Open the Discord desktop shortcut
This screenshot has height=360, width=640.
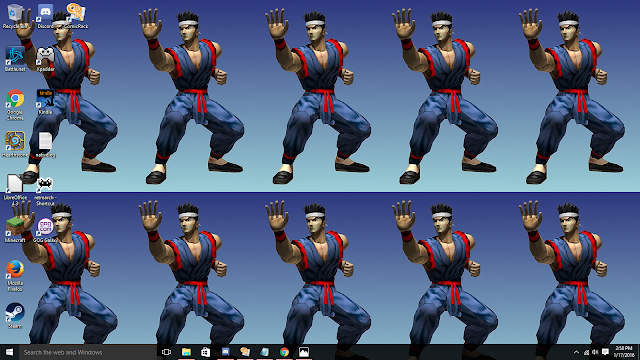coord(45,16)
